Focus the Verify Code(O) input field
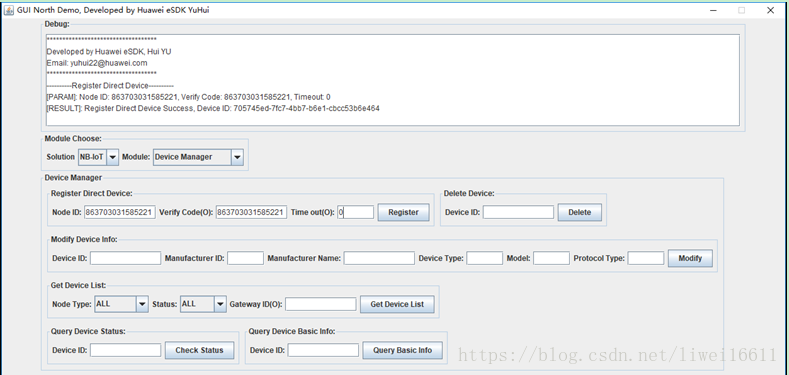Image resolution: width=789 pixels, height=375 pixels. tap(252, 212)
